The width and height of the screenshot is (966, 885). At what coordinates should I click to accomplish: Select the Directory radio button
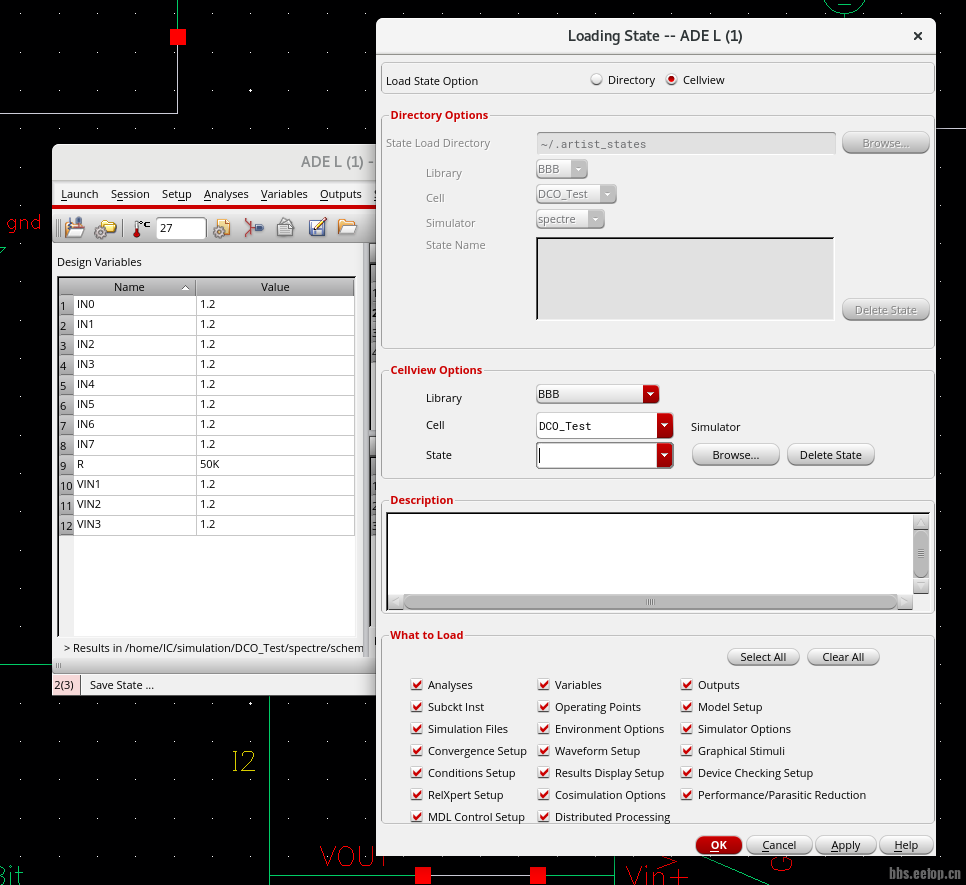pyautogui.click(x=597, y=80)
